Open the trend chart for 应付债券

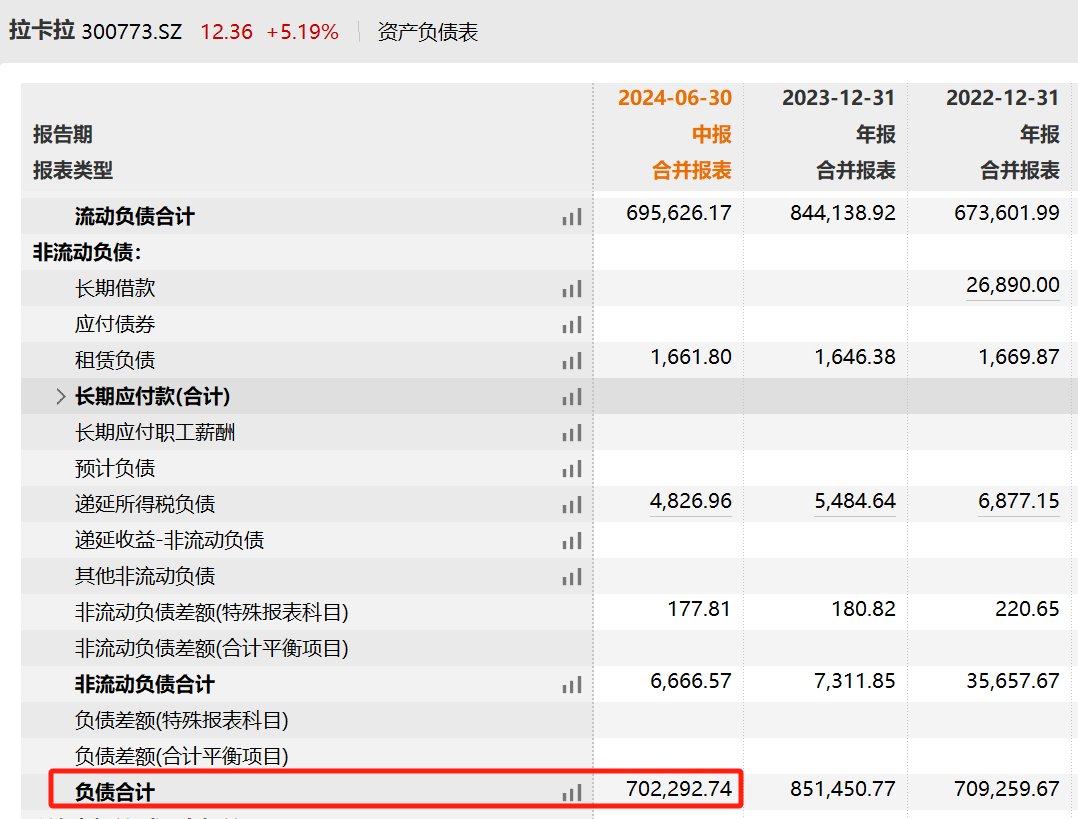pos(570,323)
